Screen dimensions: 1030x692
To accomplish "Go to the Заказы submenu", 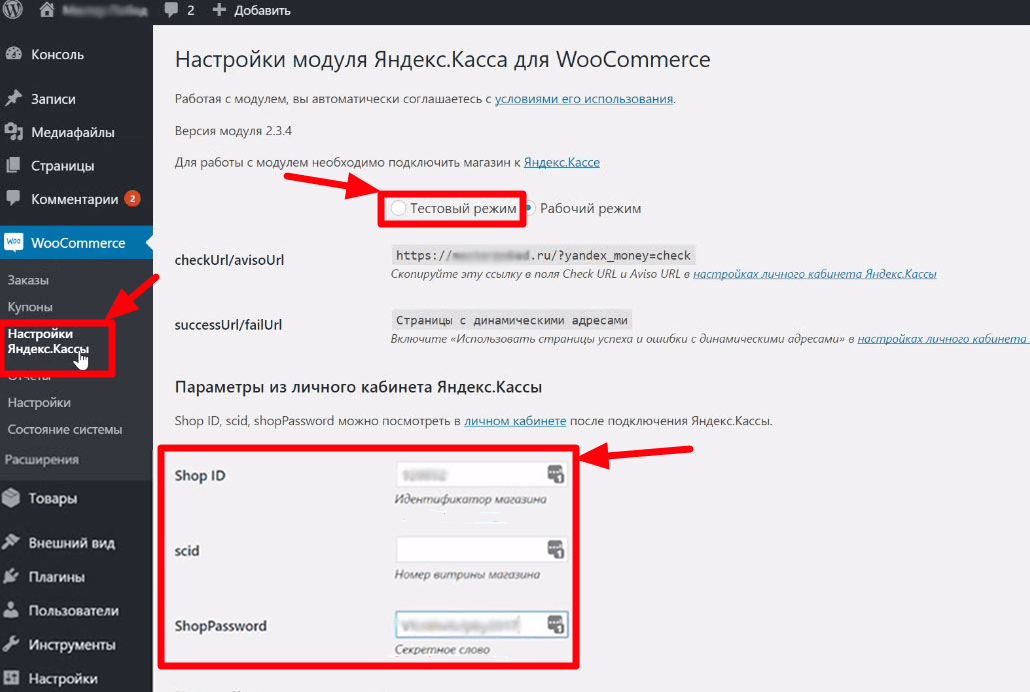I will pos(28,280).
